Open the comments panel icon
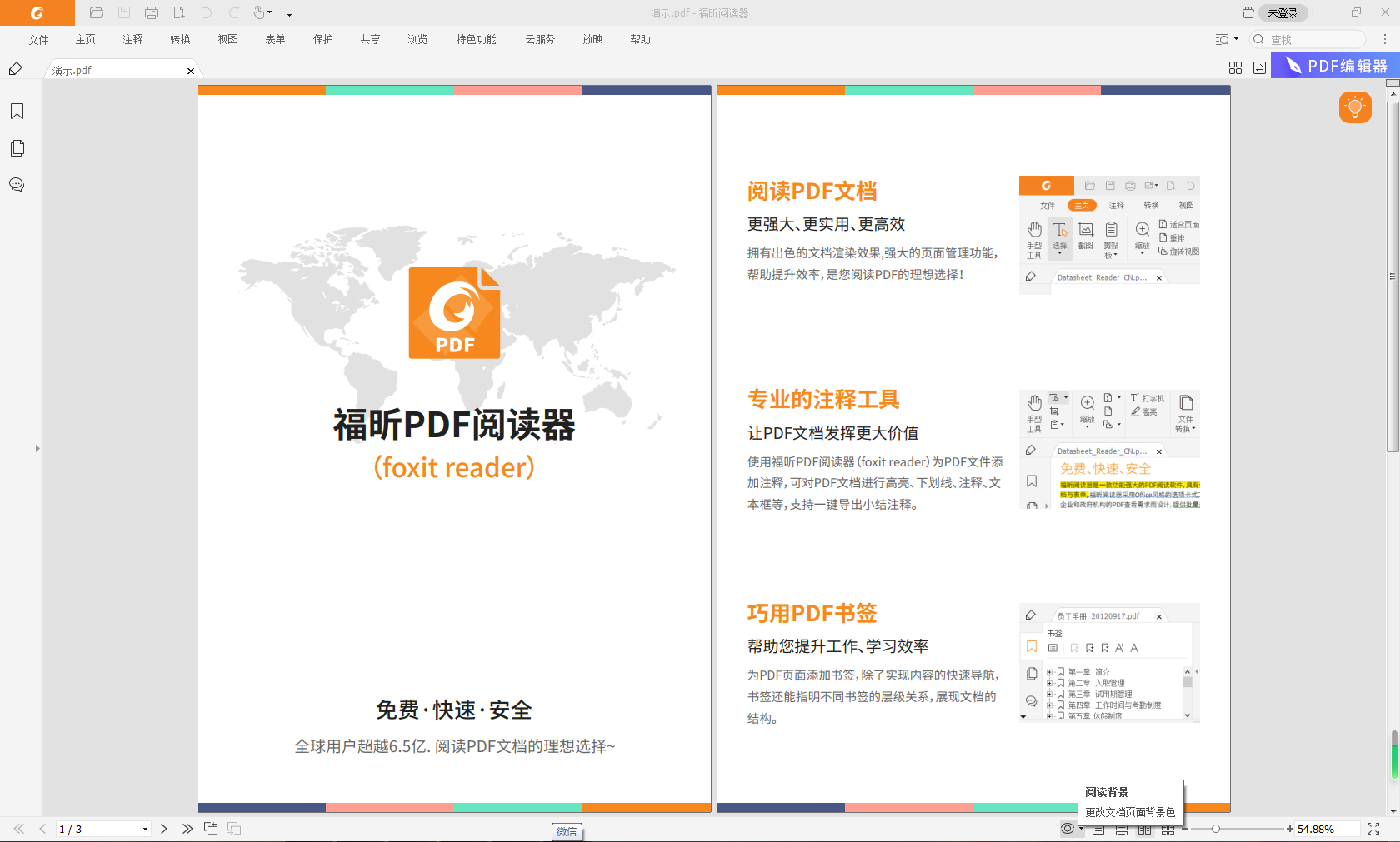This screenshot has width=1400, height=842. 17,185
